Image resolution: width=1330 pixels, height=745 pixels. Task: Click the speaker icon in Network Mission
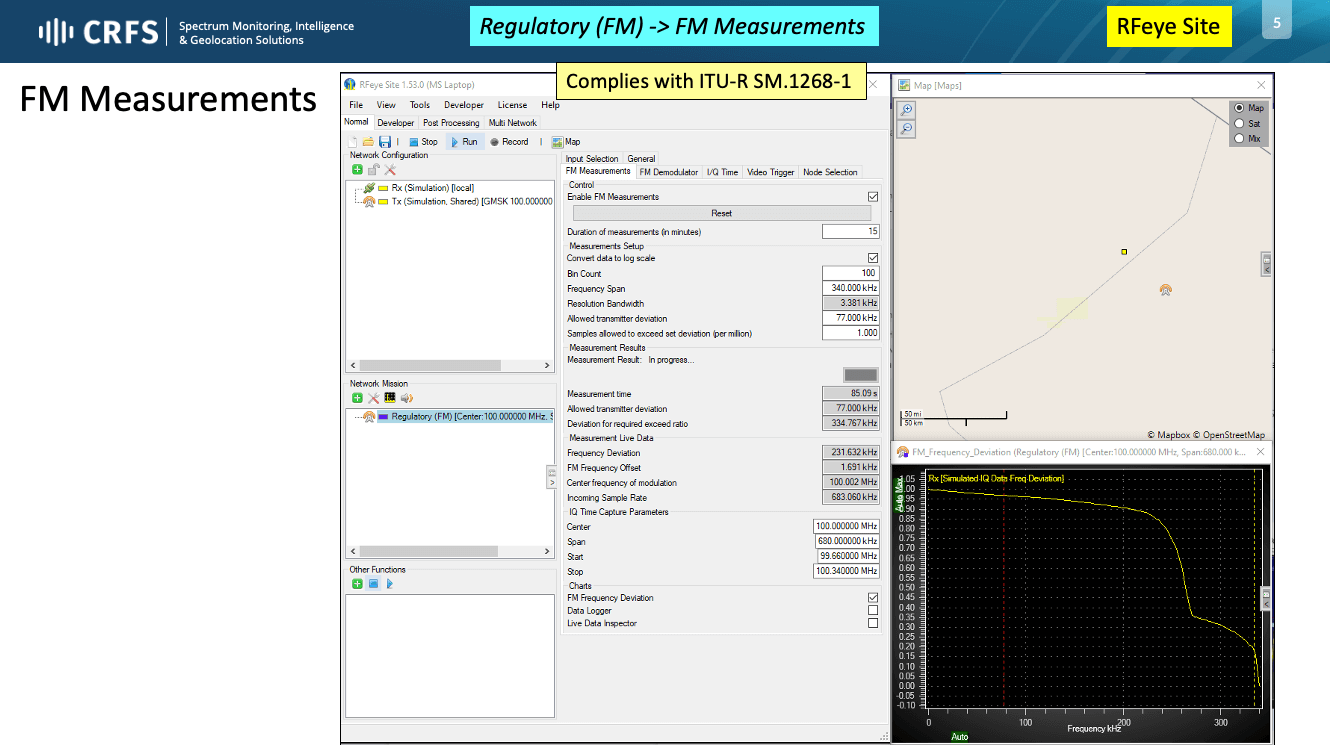[406, 398]
